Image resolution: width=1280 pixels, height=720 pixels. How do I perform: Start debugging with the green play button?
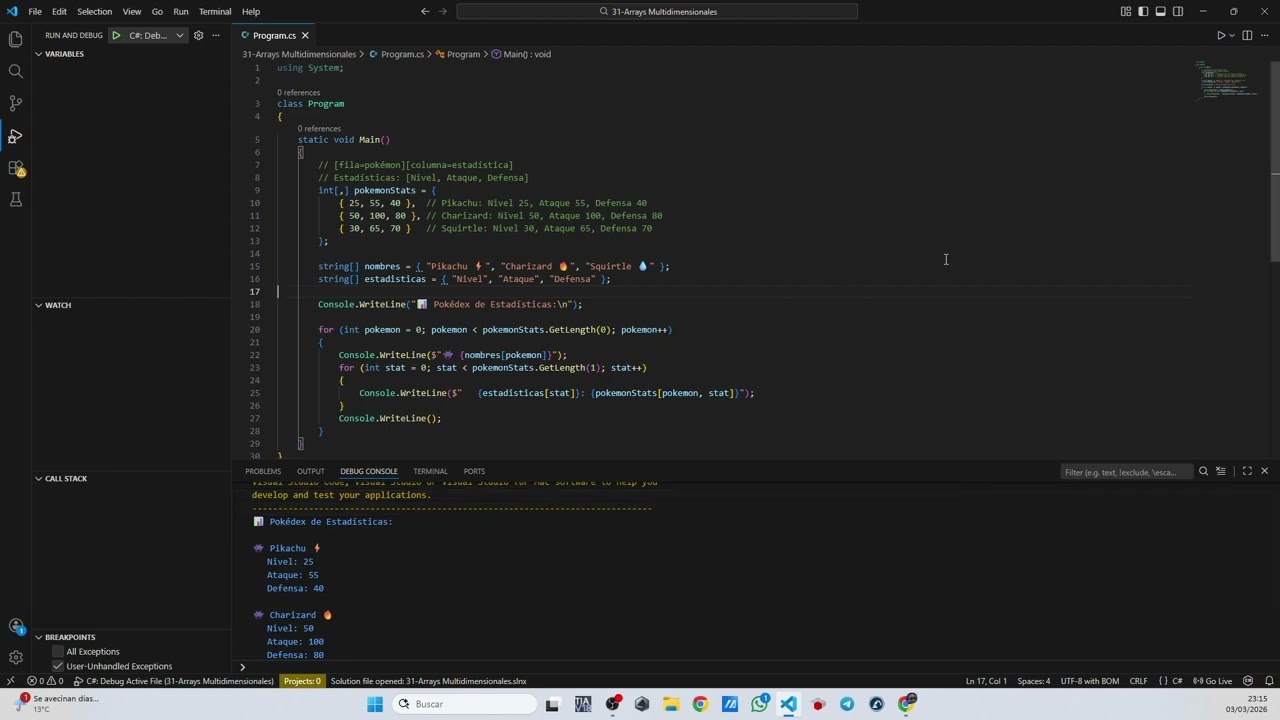[116, 35]
